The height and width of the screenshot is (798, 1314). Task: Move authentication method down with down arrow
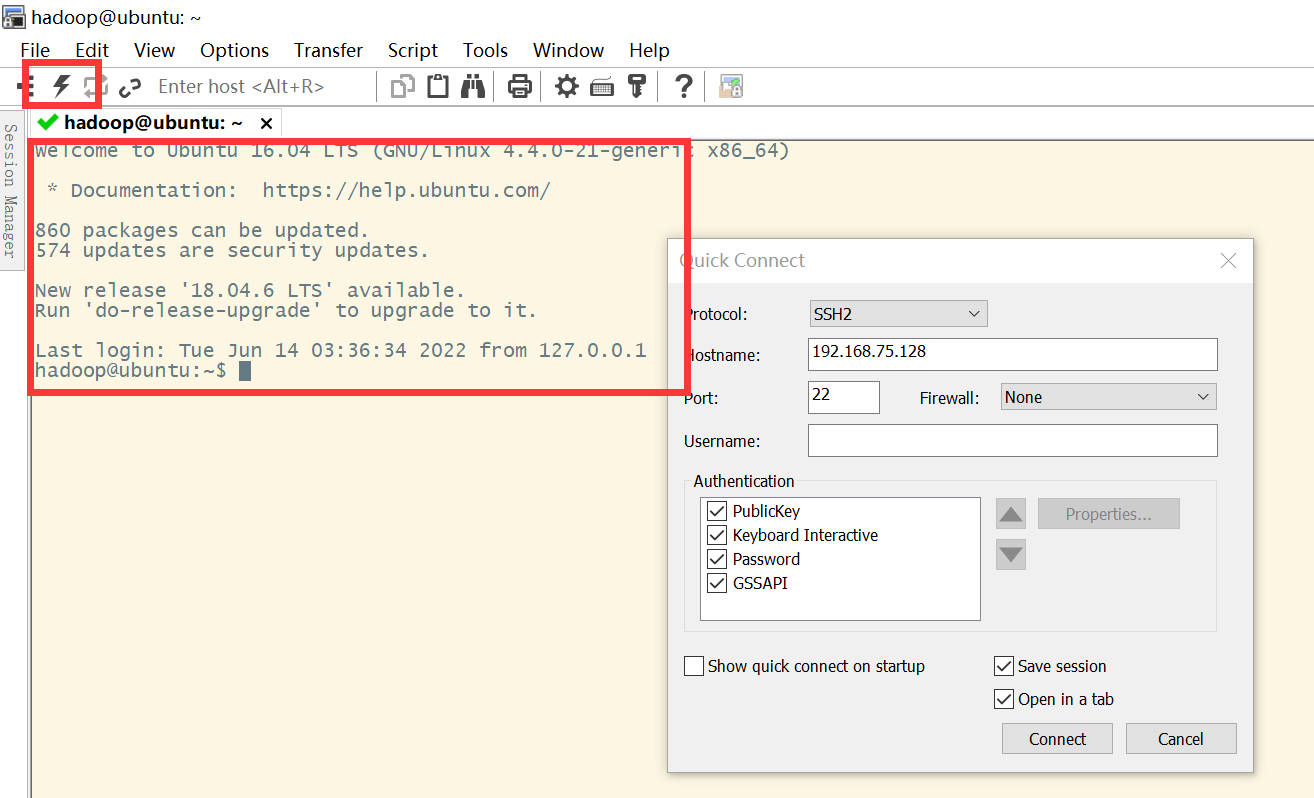[x=1011, y=554]
